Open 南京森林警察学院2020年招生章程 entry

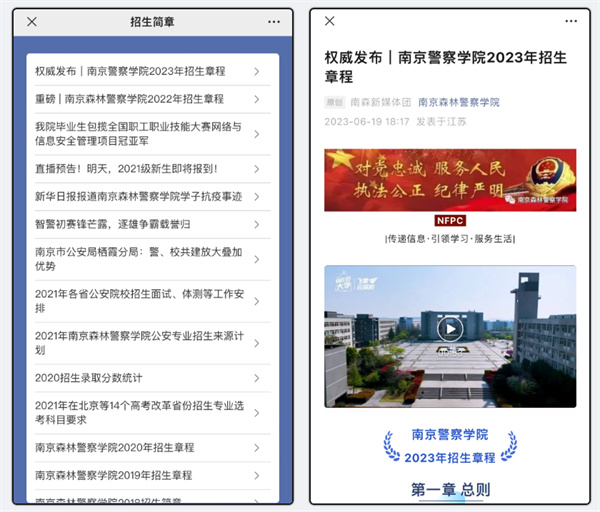click(153, 448)
